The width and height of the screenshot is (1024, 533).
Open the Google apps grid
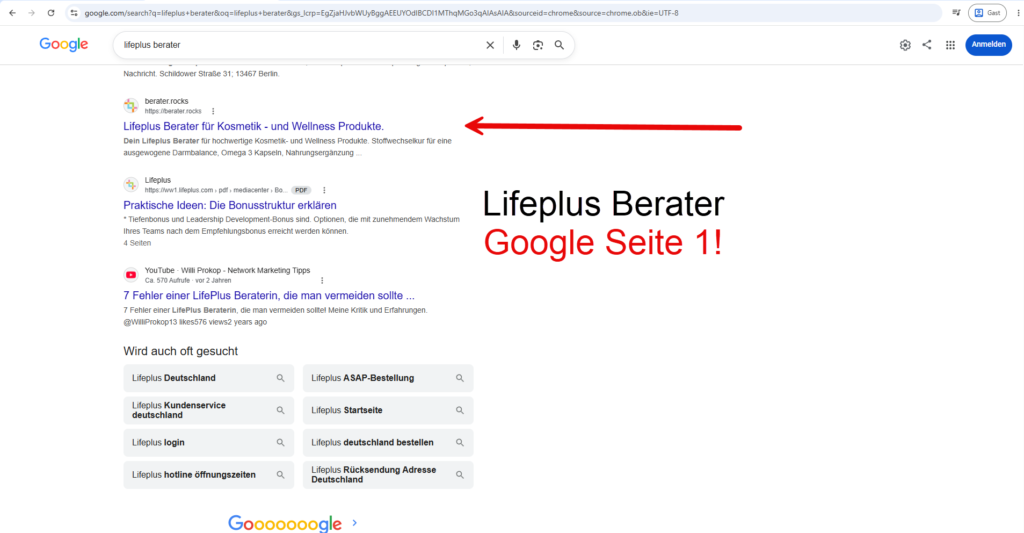[950, 45]
